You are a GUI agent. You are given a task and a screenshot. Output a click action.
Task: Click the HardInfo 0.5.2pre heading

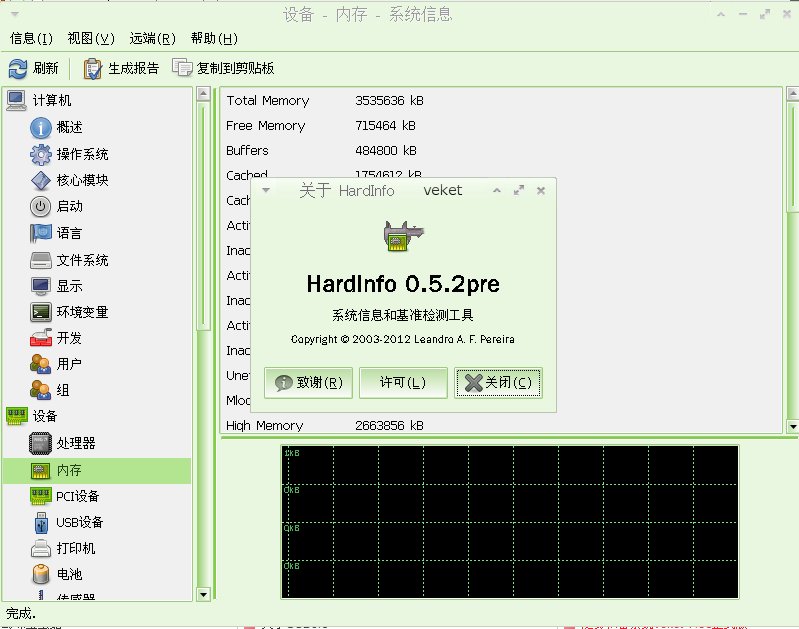(x=403, y=284)
